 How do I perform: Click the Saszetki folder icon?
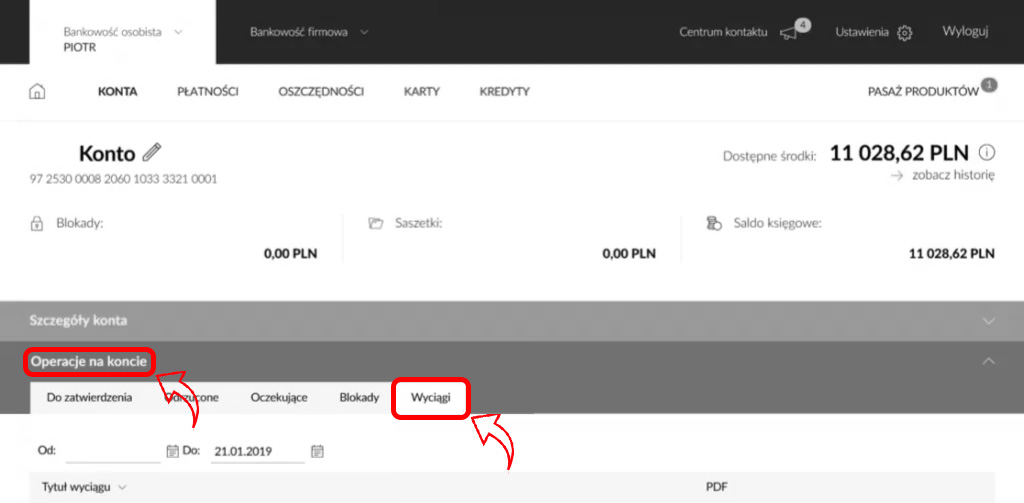[x=376, y=223]
